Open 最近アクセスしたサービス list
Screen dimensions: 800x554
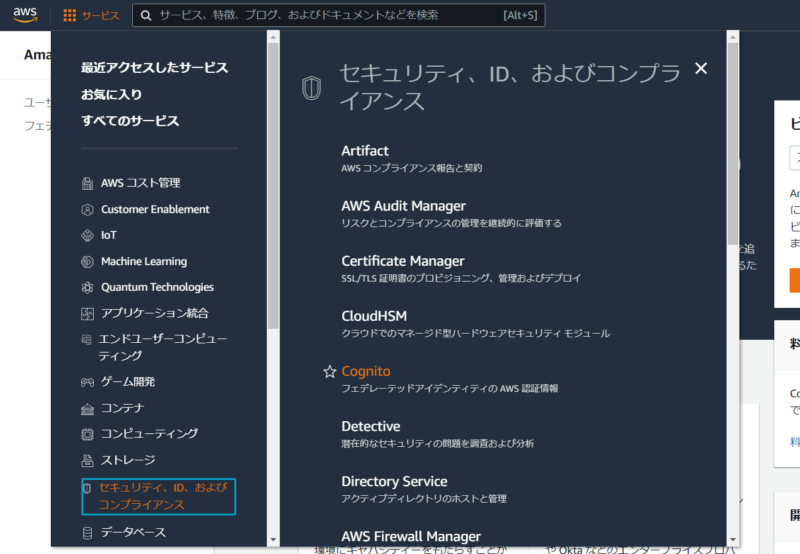(155, 68)
